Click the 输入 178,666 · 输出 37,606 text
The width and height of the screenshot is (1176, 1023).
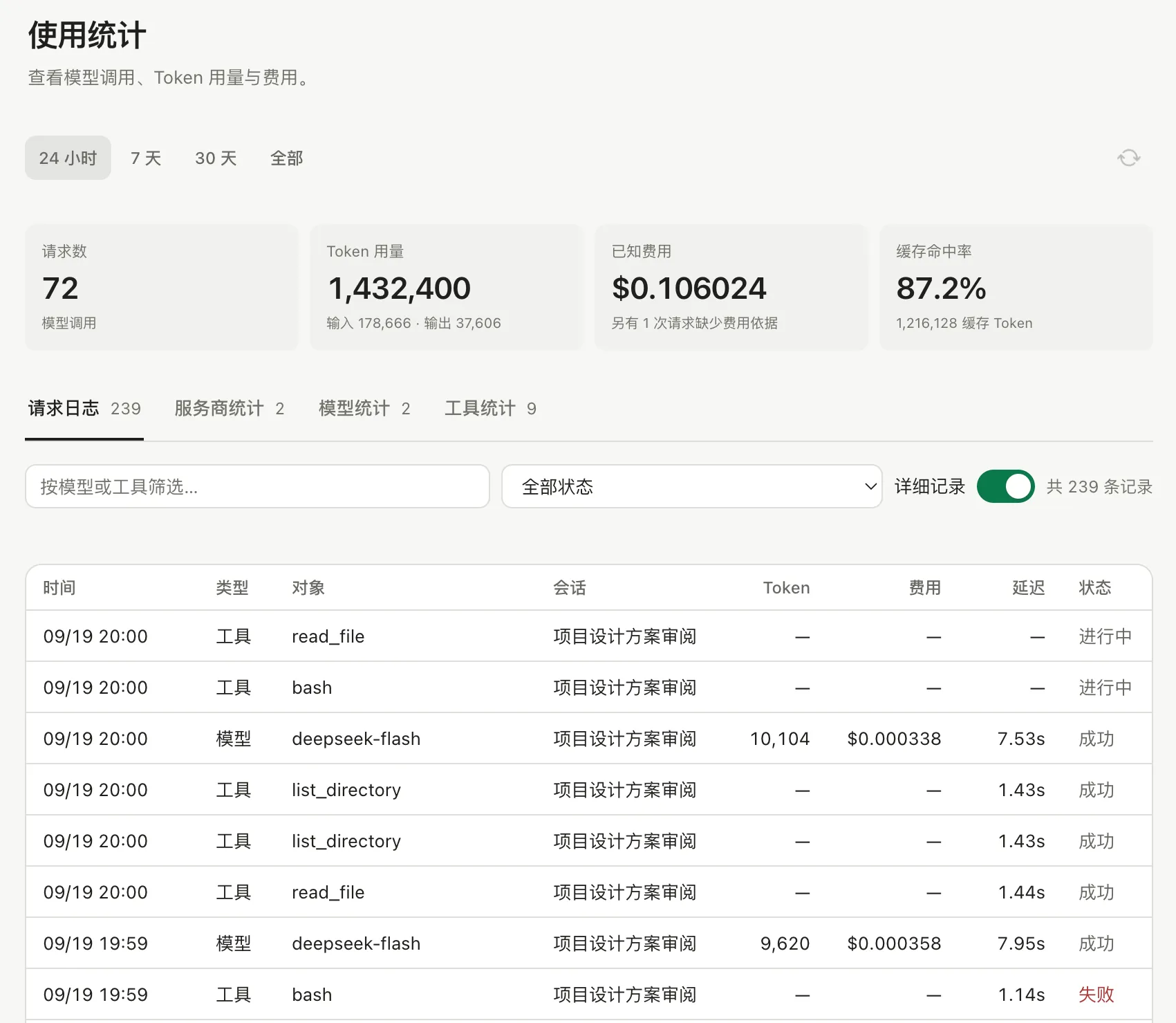(413, 323)
